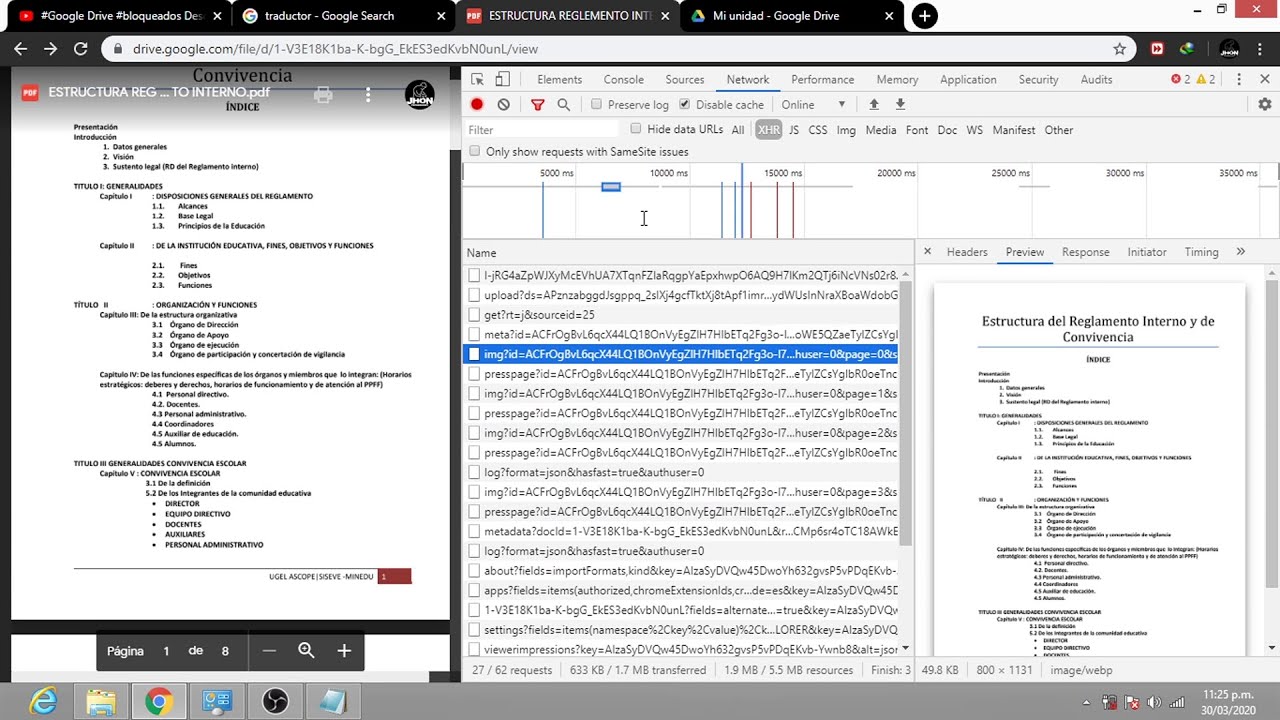Open network search with magnifier icon

click(x=564, y=104)
